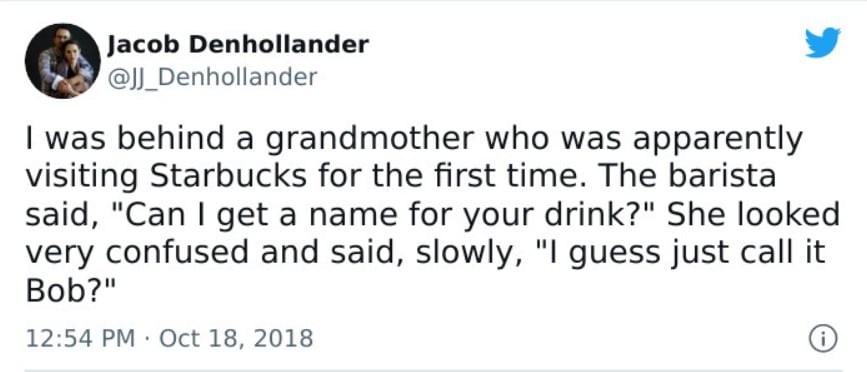This screenshot has height=372, width=867.
Task: Open Jacob Denhollander's profile picture
Action: click(62, 61)
